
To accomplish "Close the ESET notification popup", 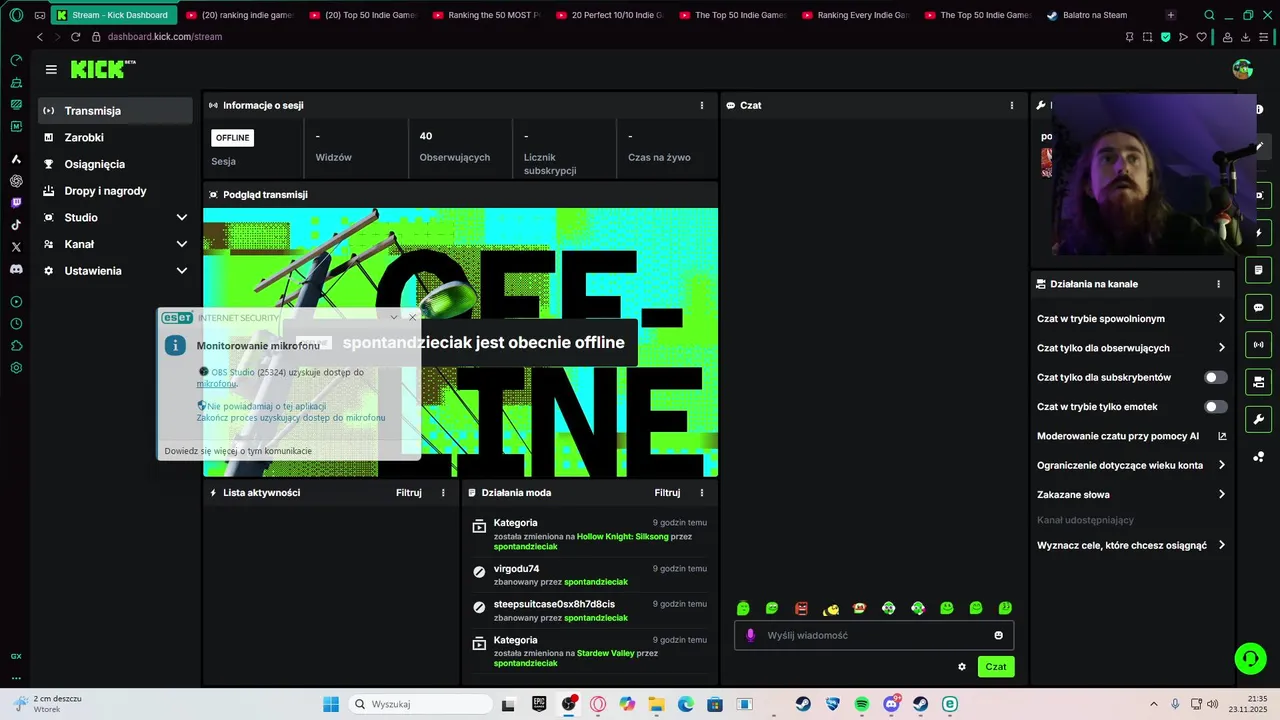I will (x=412, y=317).
